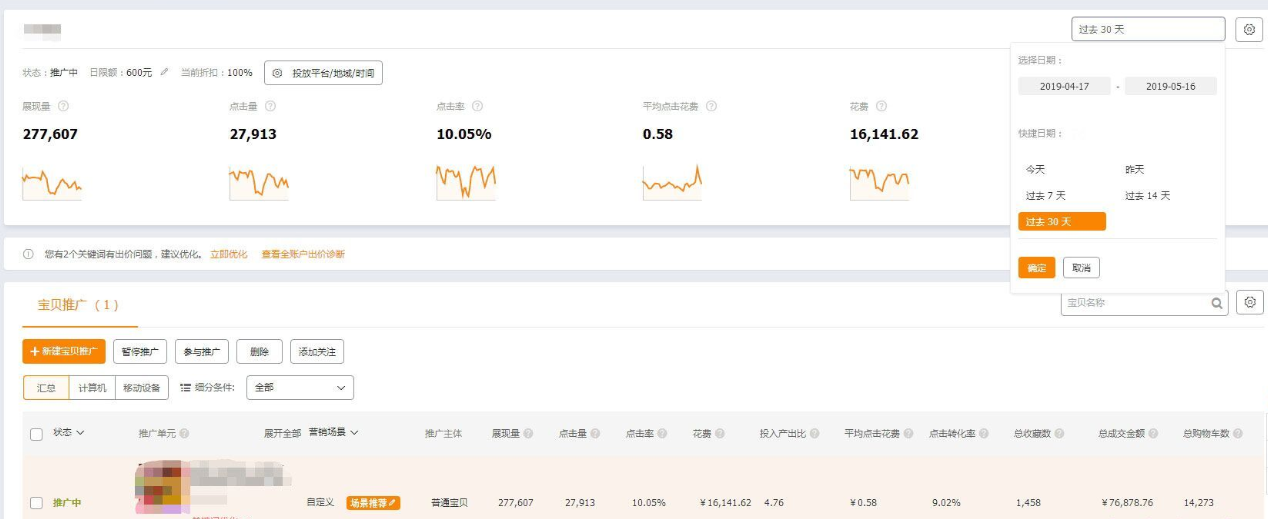Screen dimensions: 1268x519
Task: Click help icon in 总购物车数 column header
Action: 1237,433
